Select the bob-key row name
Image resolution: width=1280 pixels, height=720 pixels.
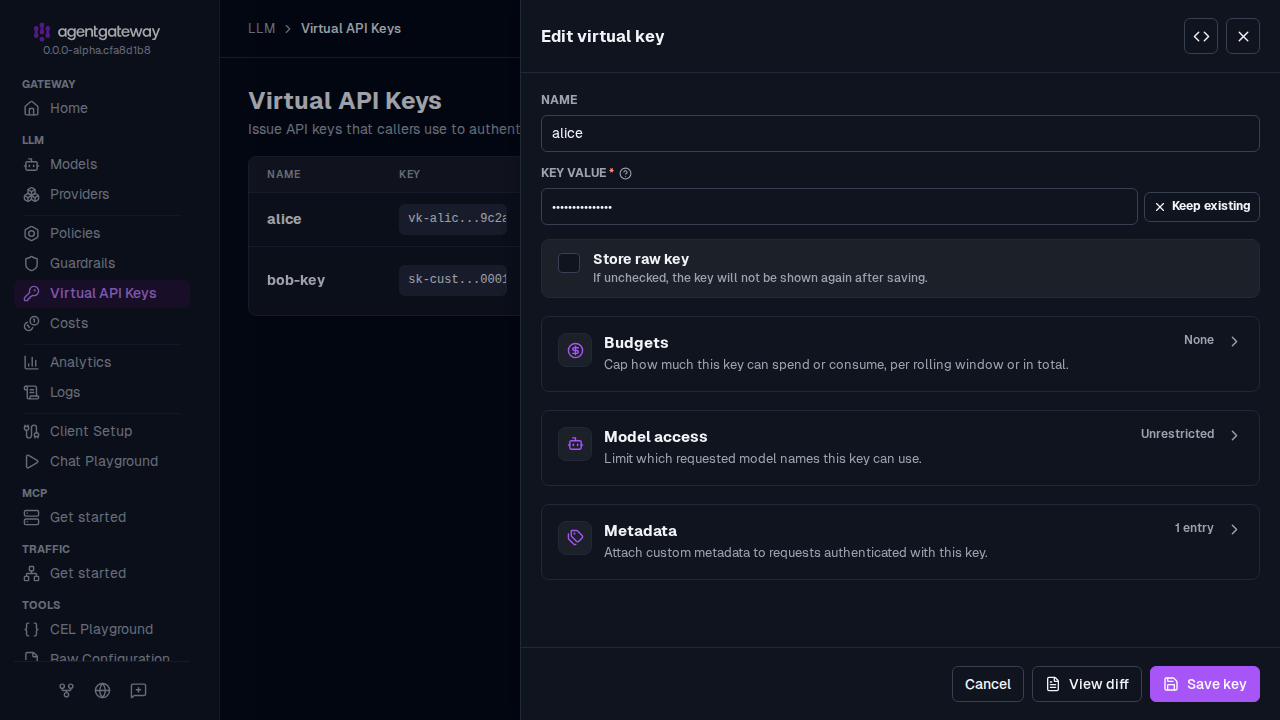pos(296,280)
